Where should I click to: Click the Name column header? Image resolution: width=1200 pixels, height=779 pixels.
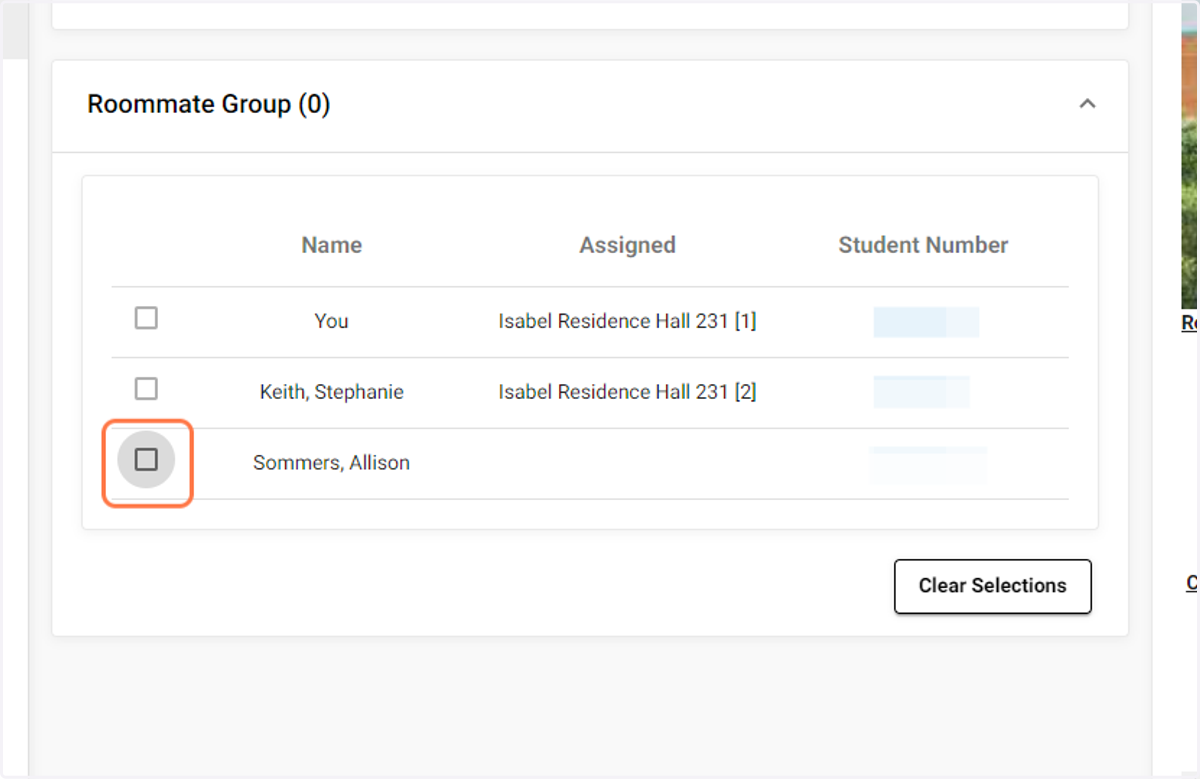point(332,245)
